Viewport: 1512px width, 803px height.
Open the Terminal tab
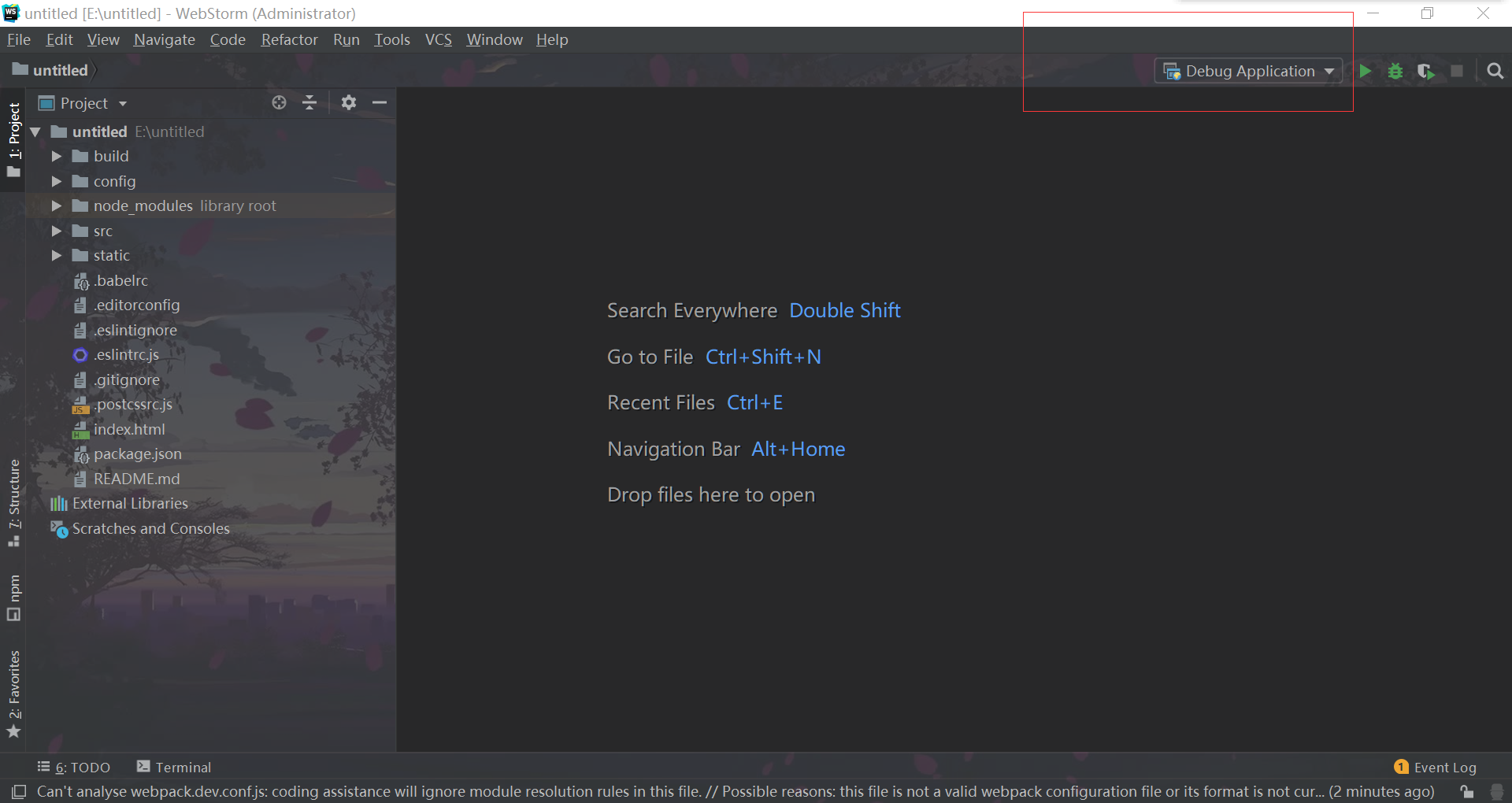pos(174,767)
